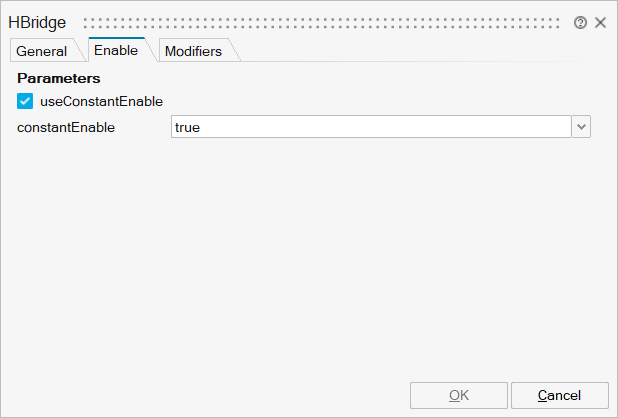
Task: Click the HBridge dialog title text
Action: coord(37,22)
